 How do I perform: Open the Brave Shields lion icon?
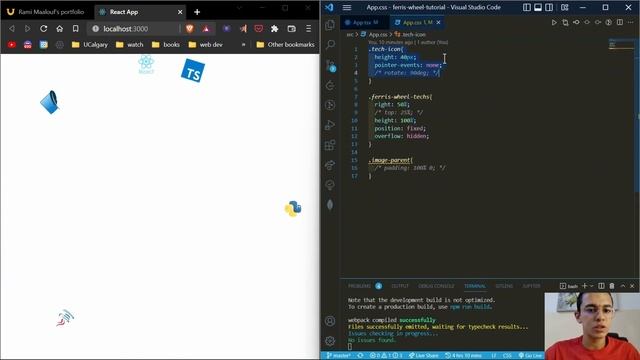[190, 29]
